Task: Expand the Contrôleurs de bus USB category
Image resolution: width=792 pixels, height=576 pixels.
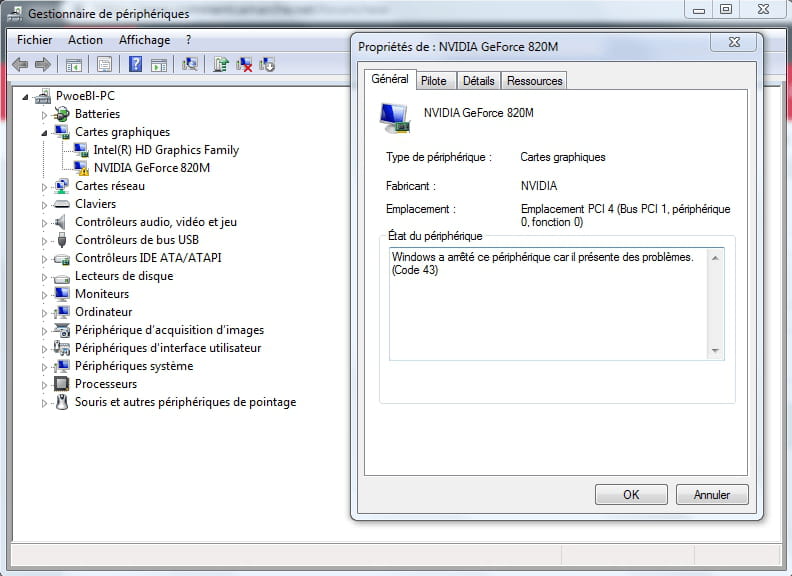Action: click(x=44, y=242)
